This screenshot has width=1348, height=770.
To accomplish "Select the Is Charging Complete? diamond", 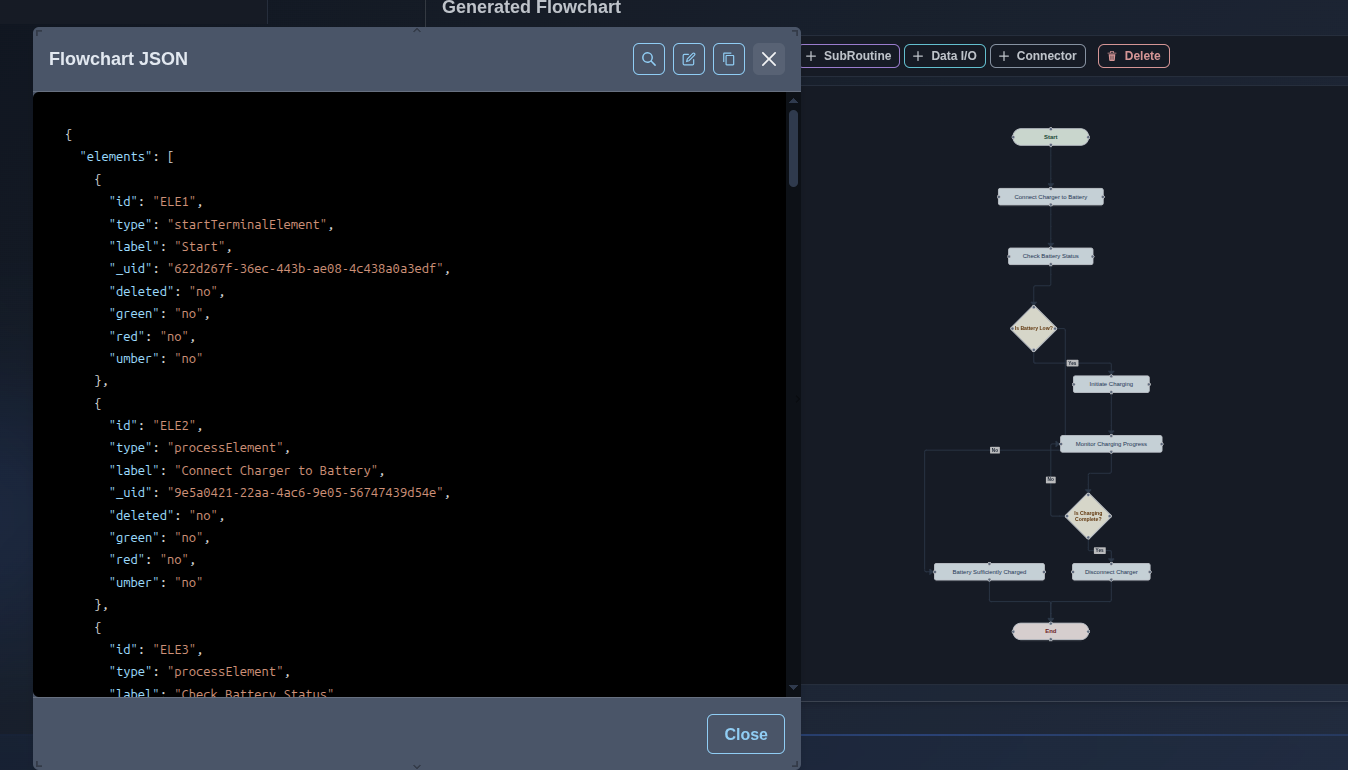I will tap(1088, 517).
